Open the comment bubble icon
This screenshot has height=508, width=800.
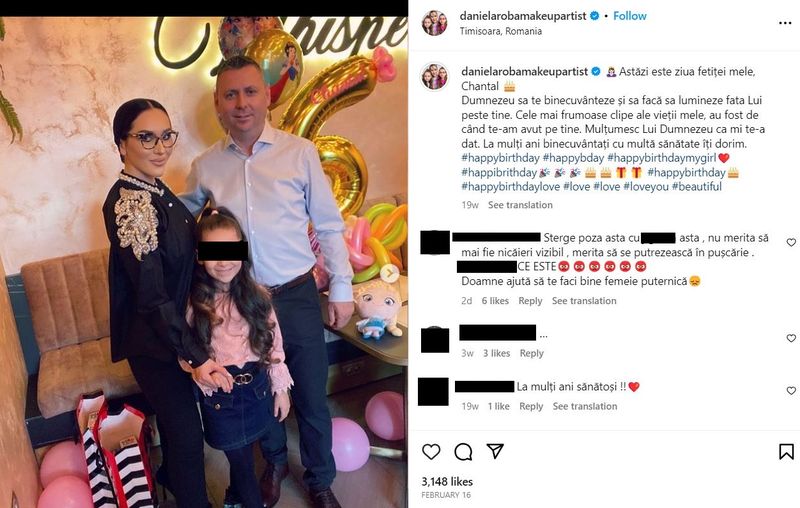pyautogui.click(x=463, y=451)
